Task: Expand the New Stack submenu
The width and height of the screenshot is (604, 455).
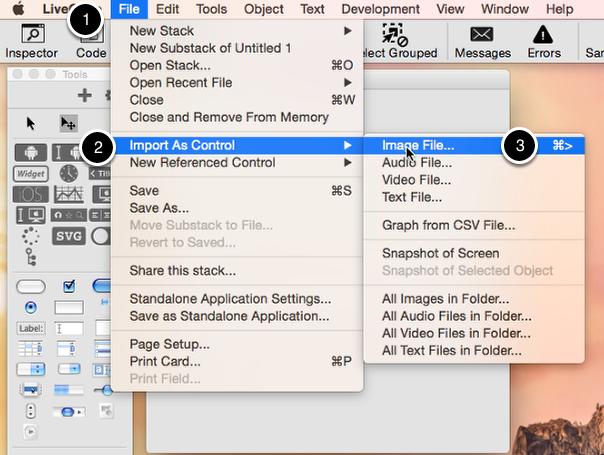Action: tap(237, 31)
